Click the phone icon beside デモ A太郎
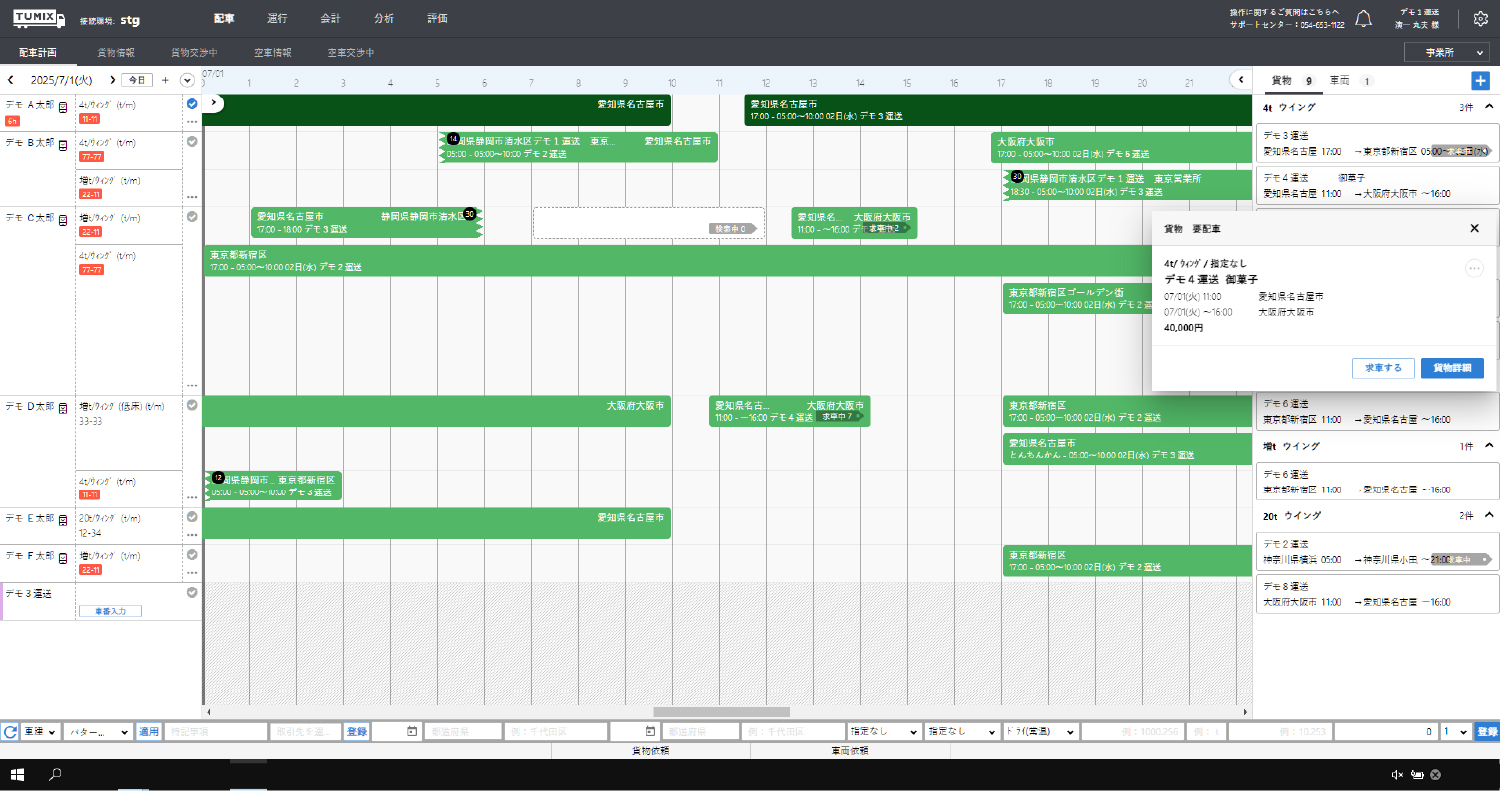Image resolution: width=1500 pixels, height=791 pixels. click(x=63, y=106)
